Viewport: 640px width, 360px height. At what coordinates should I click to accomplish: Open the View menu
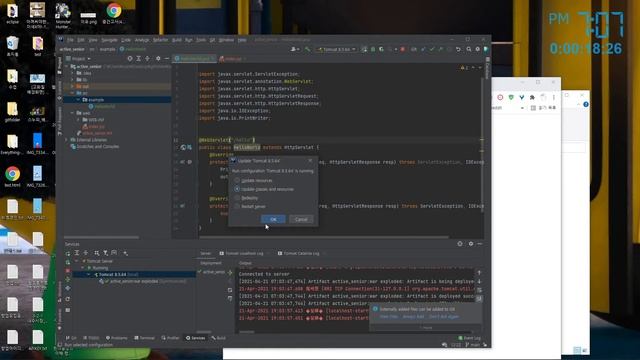click(x=93, y=40)
